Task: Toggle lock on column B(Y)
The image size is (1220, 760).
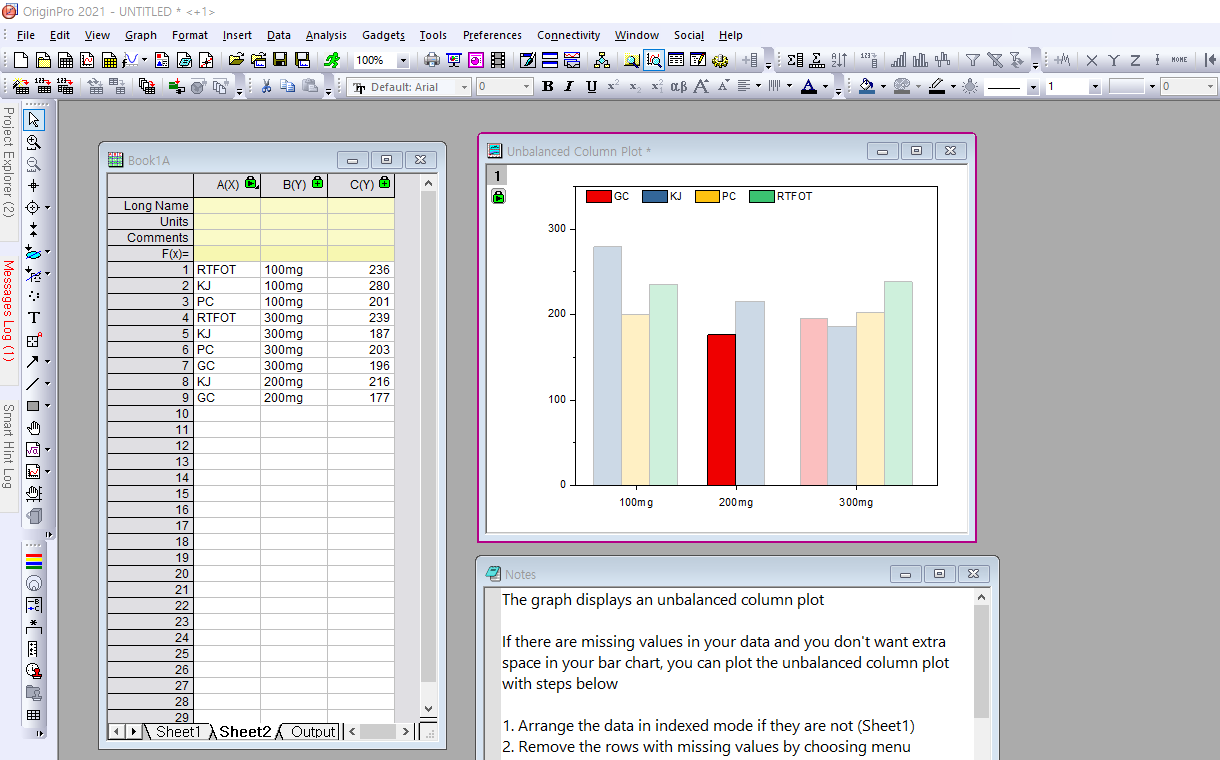Action: click(317, 183)
